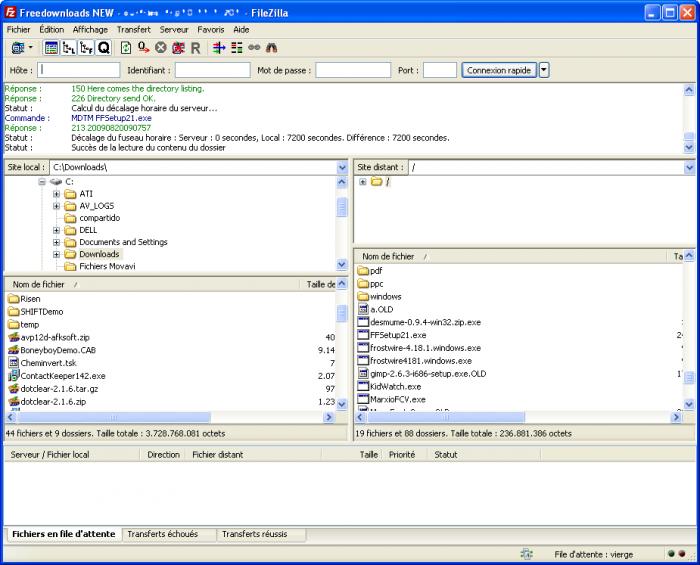
Task: Cancel the current operation
Action: click(x=161, y=48)
